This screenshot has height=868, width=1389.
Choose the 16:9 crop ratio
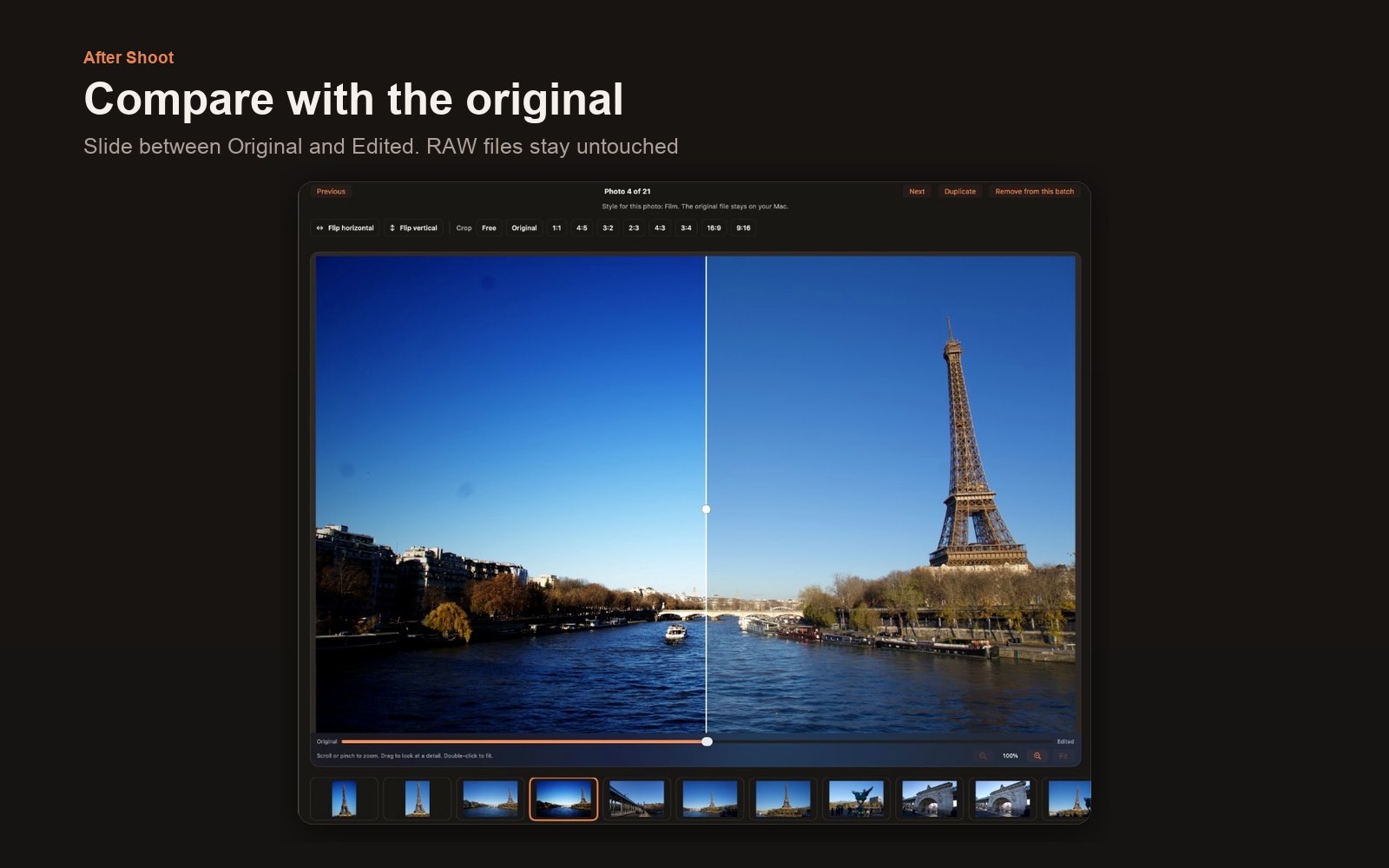714,228
